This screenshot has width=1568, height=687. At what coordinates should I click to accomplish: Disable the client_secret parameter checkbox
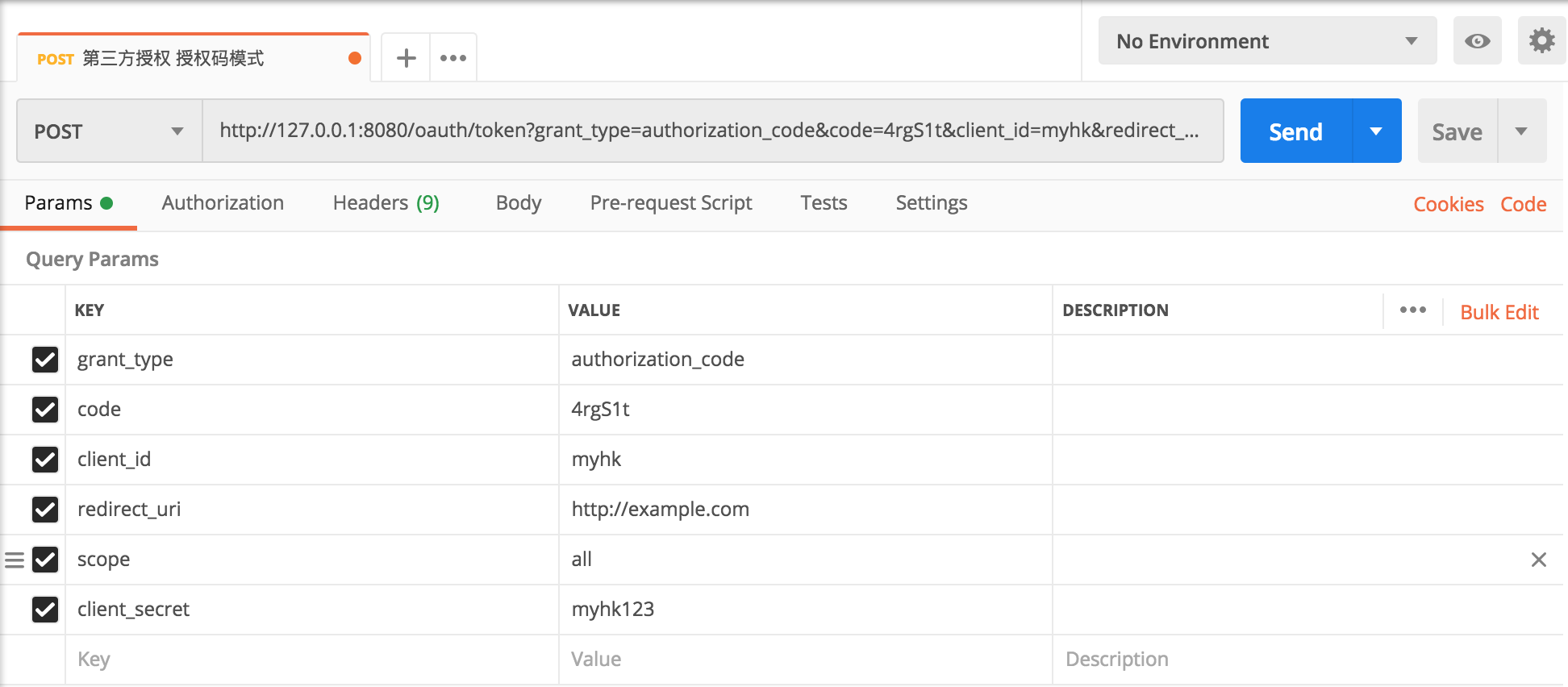tap(45, 610)
